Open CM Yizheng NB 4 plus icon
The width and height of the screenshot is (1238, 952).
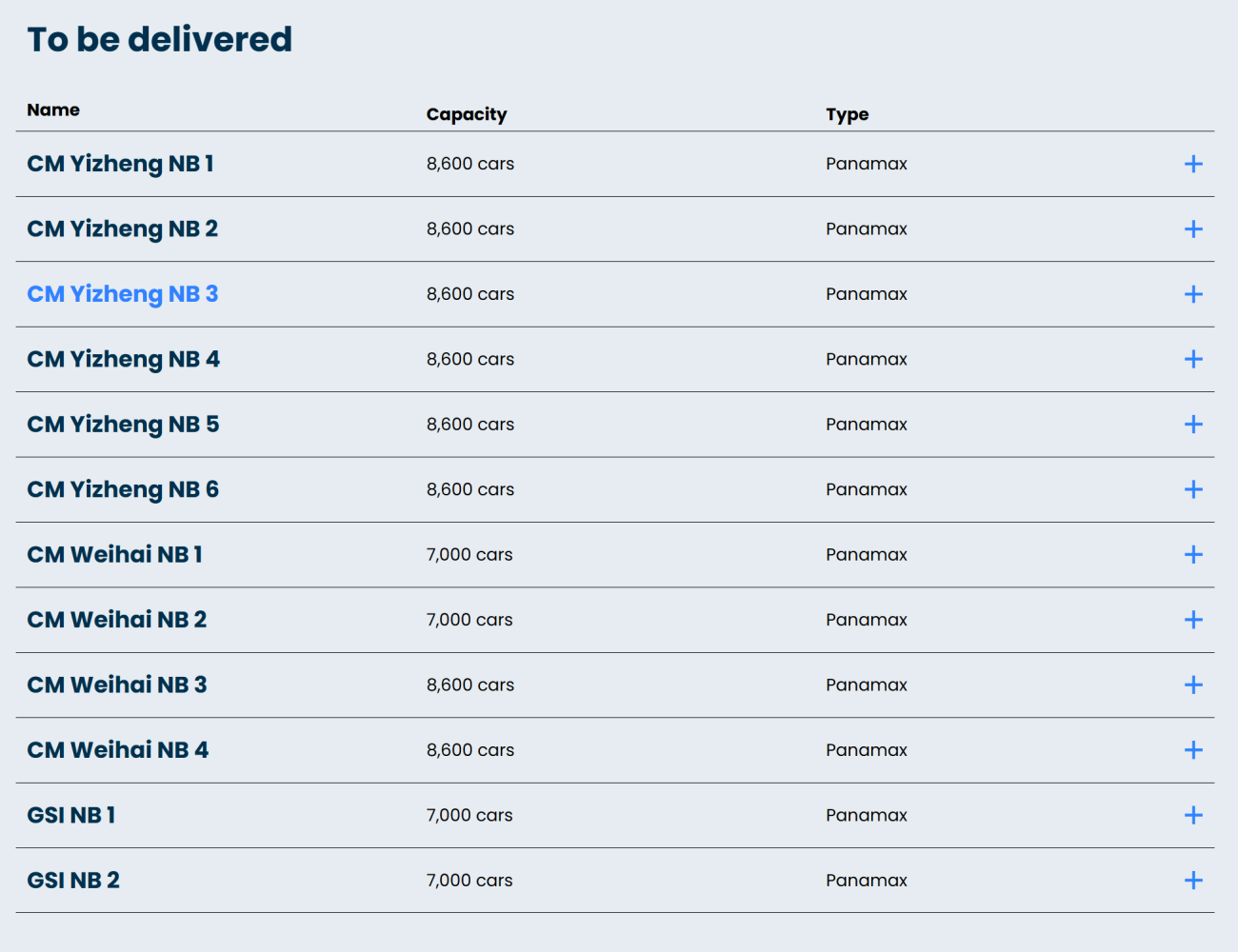coord(1193,359)
